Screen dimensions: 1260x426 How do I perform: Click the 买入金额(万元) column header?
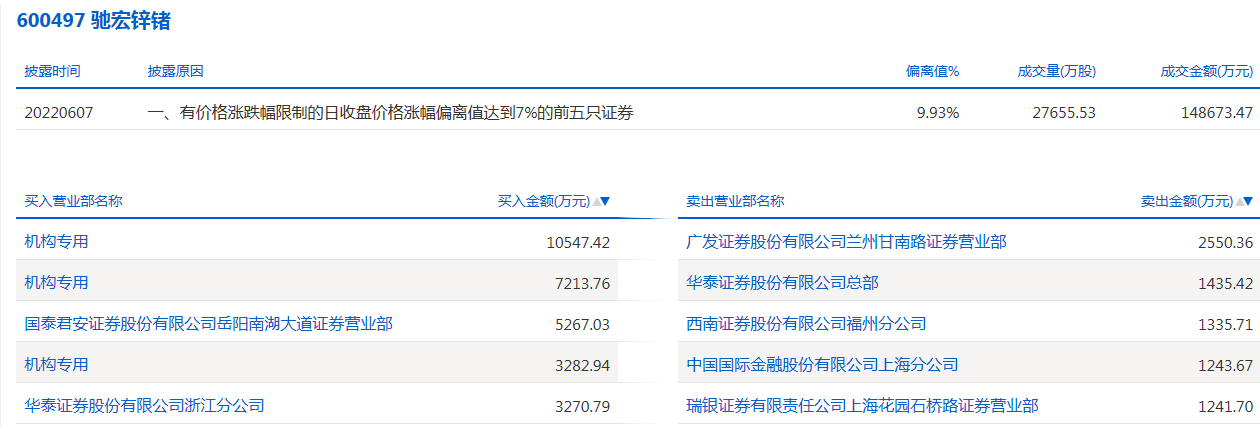[544, 201]
